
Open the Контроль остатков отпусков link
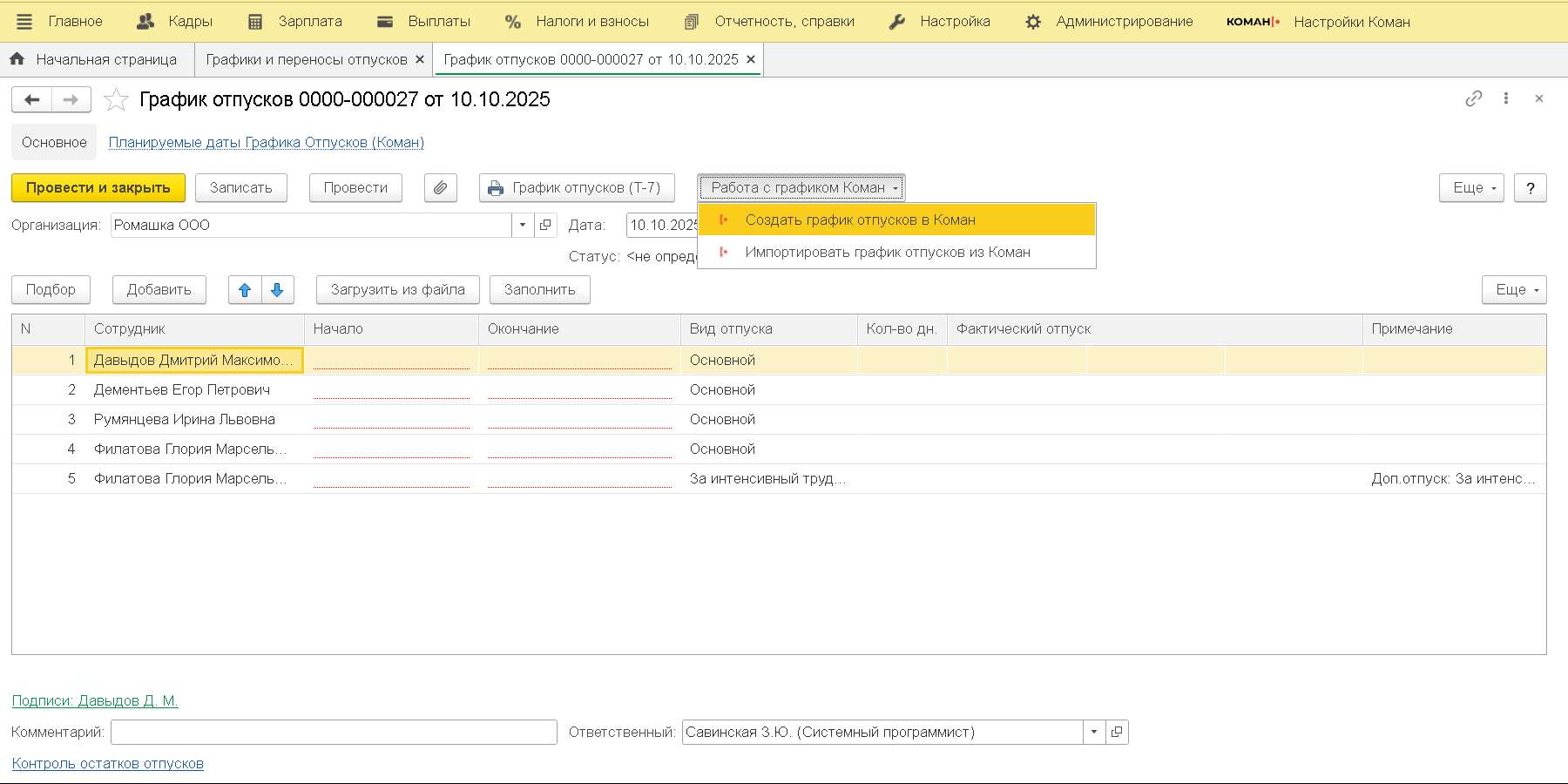point(107,763)
